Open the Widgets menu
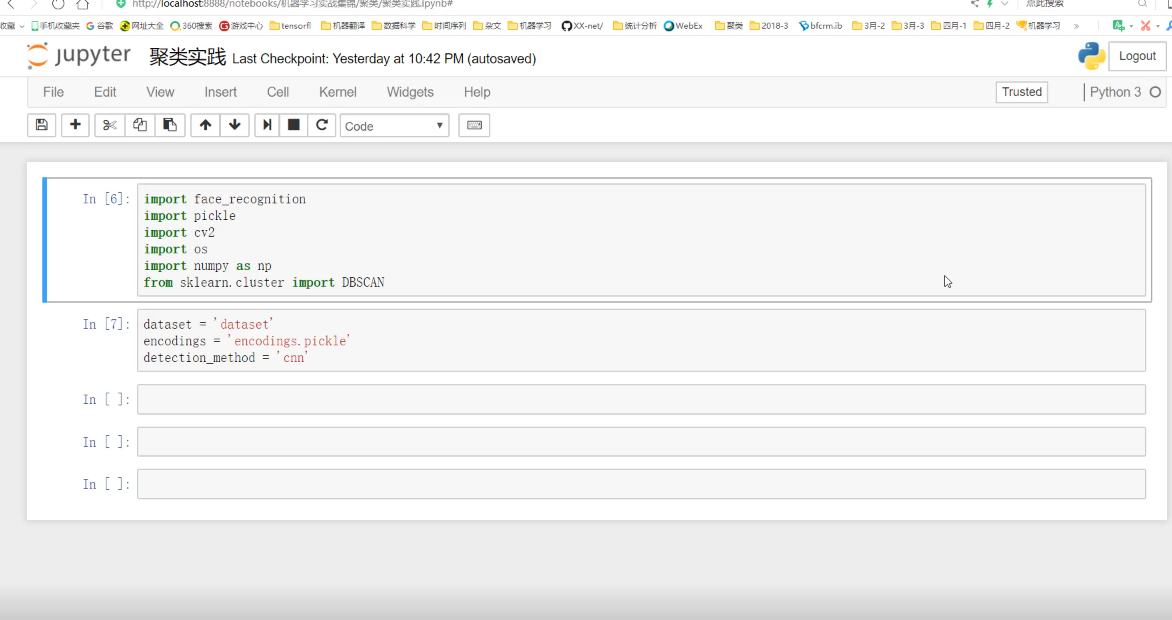This screenshot has height=620, width=1172. pos(410,92)
